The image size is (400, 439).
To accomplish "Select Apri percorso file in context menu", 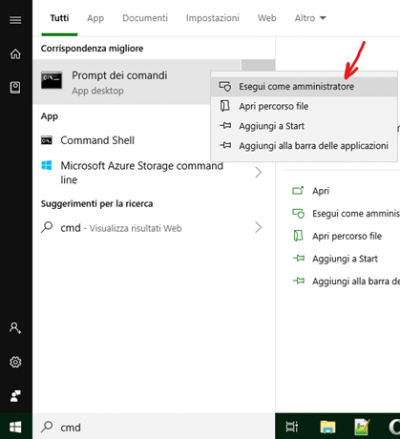I will [304, 106].
